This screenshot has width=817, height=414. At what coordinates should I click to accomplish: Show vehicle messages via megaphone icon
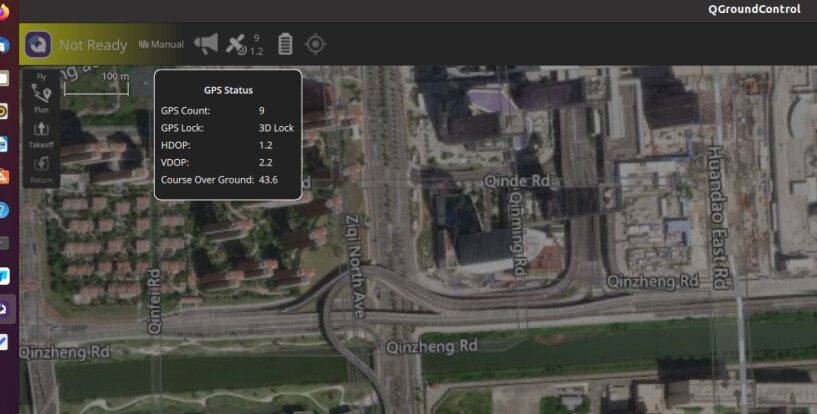[206, 44]
